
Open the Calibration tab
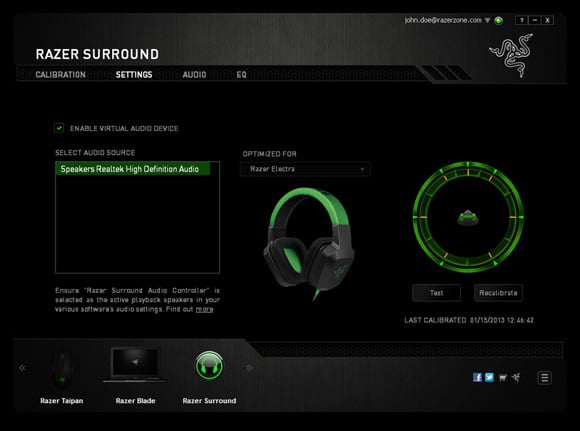[60, 75]
